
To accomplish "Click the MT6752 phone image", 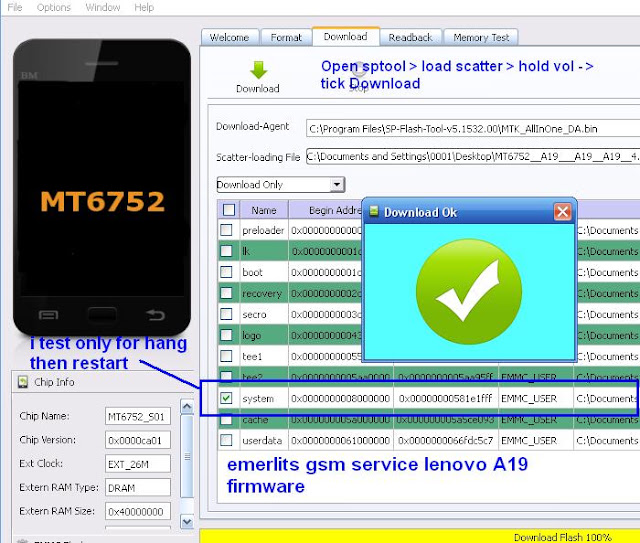I will pyautogui.click(x=102, y=188).
